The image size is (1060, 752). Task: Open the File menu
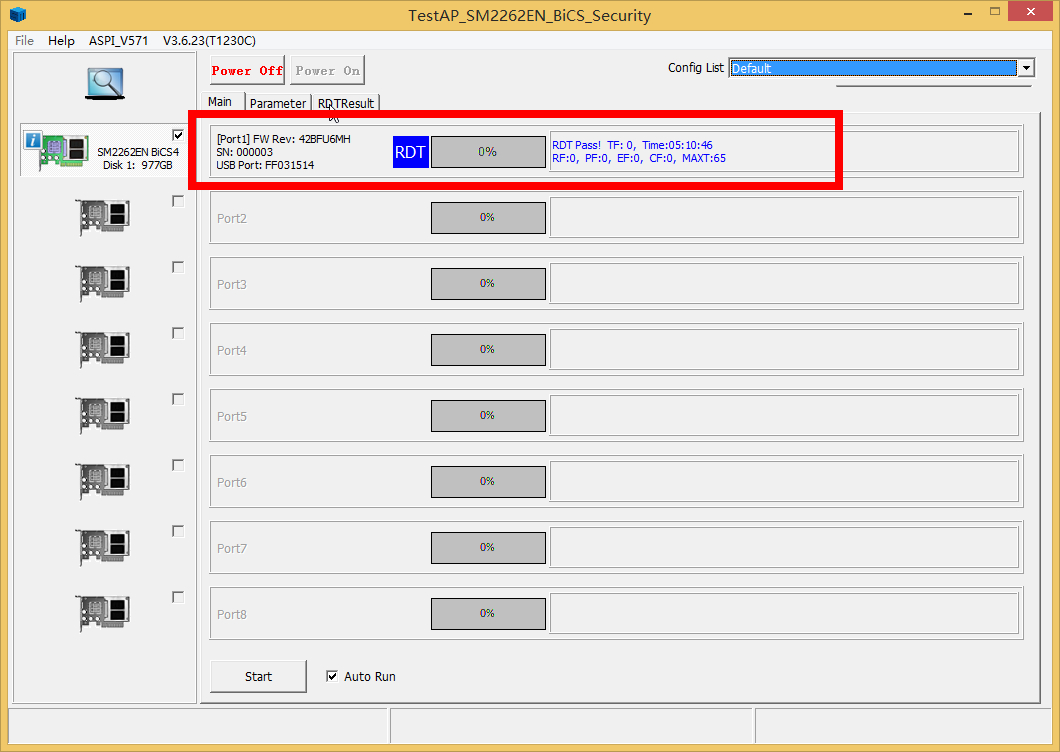coord(24,41)
